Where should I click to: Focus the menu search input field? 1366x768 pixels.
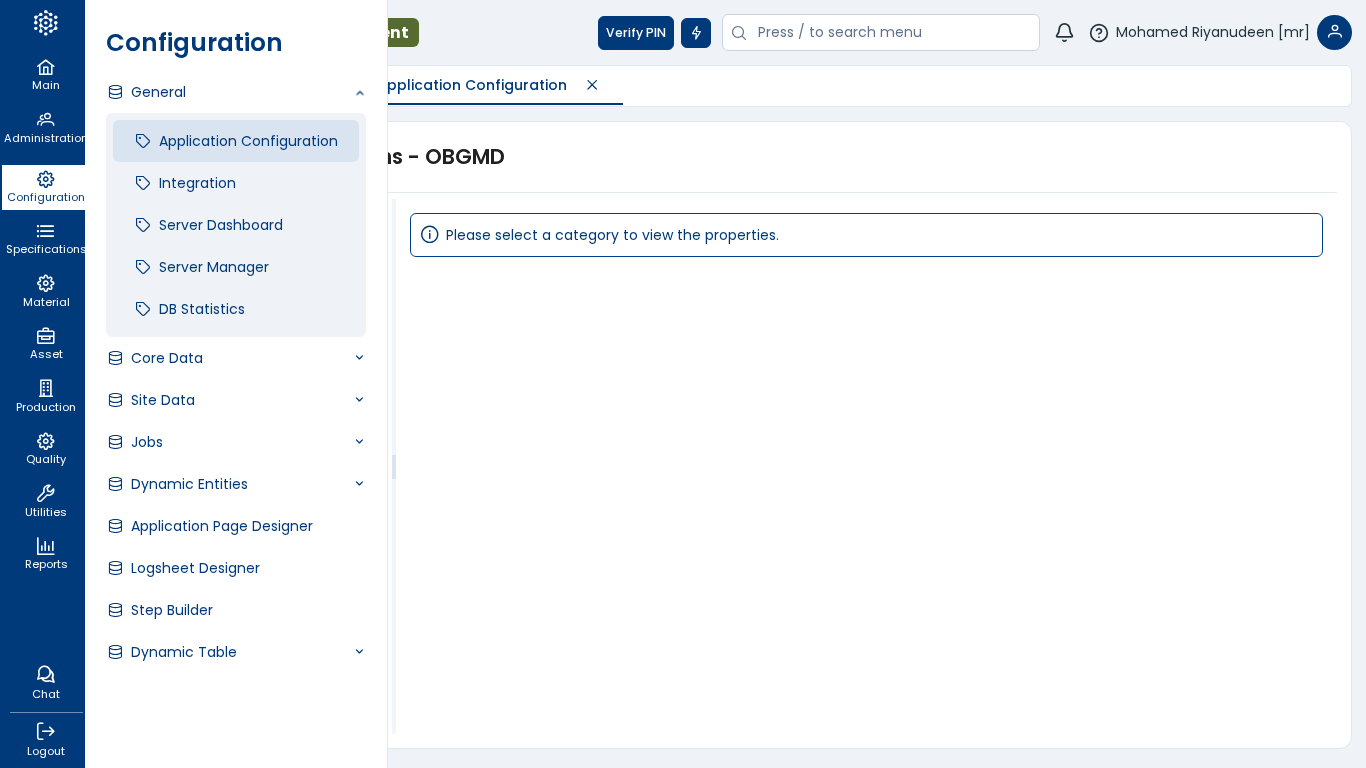coord(890,33)
